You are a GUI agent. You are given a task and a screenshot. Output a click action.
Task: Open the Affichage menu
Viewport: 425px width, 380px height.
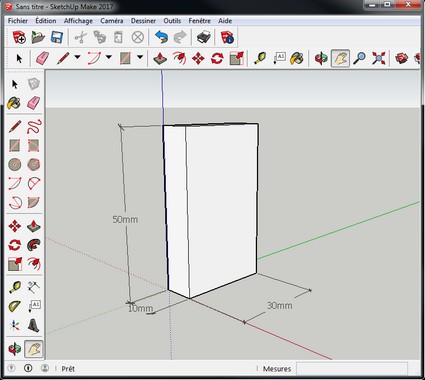tap(78, 21)
